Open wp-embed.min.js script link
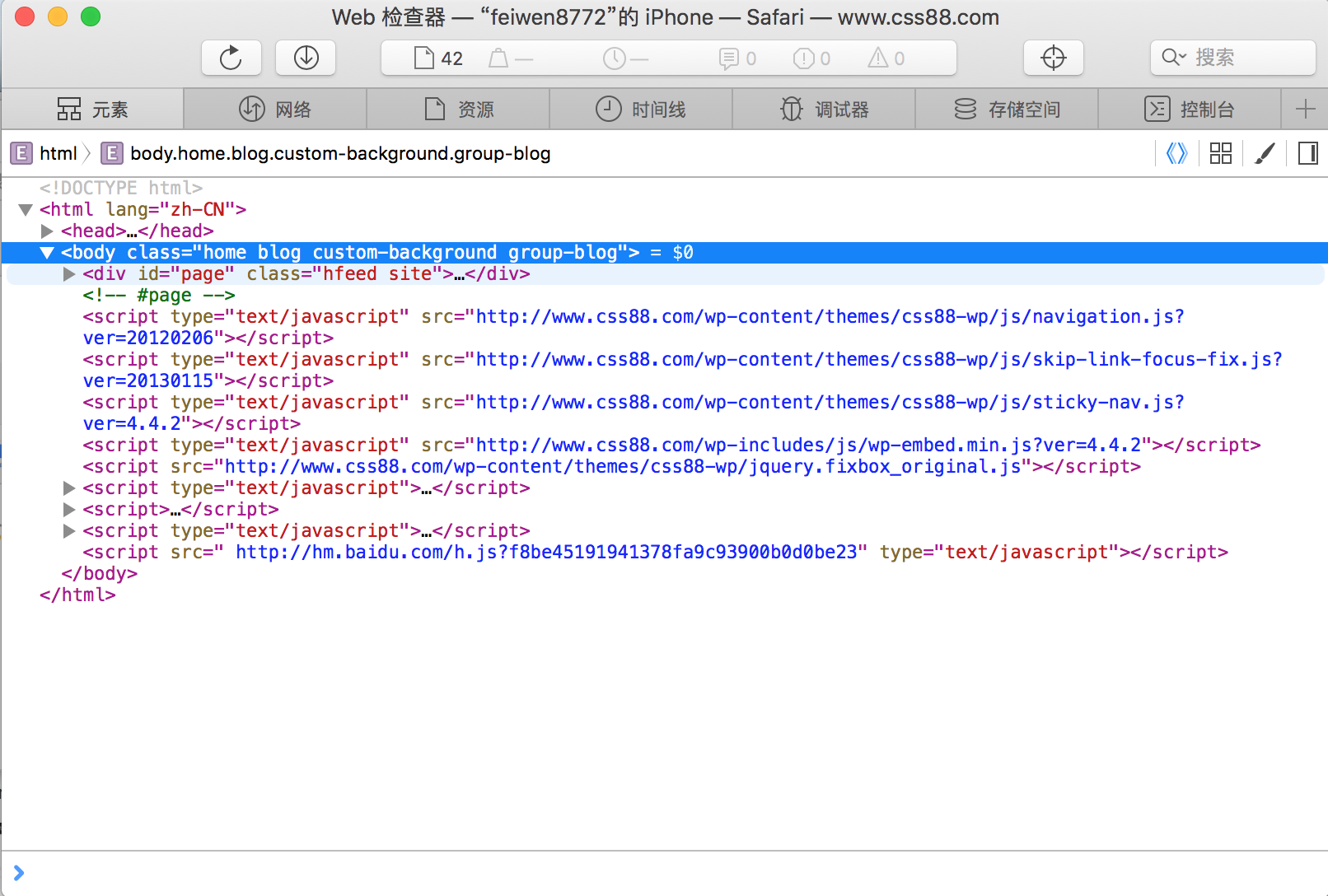The height and width of the screenshot is (896, 1328). 808,445
